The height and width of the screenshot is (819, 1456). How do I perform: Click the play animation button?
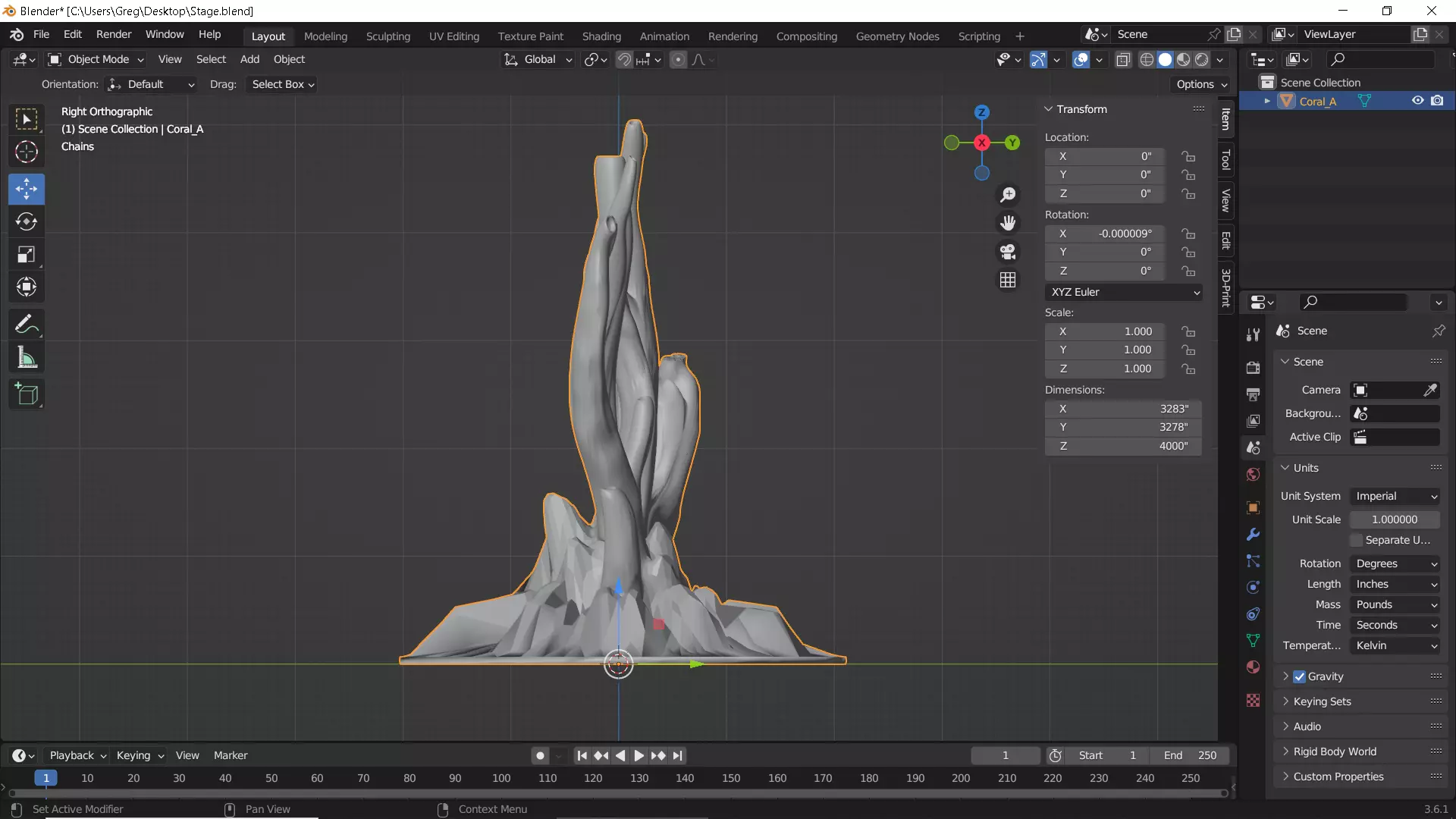point(639,755)
